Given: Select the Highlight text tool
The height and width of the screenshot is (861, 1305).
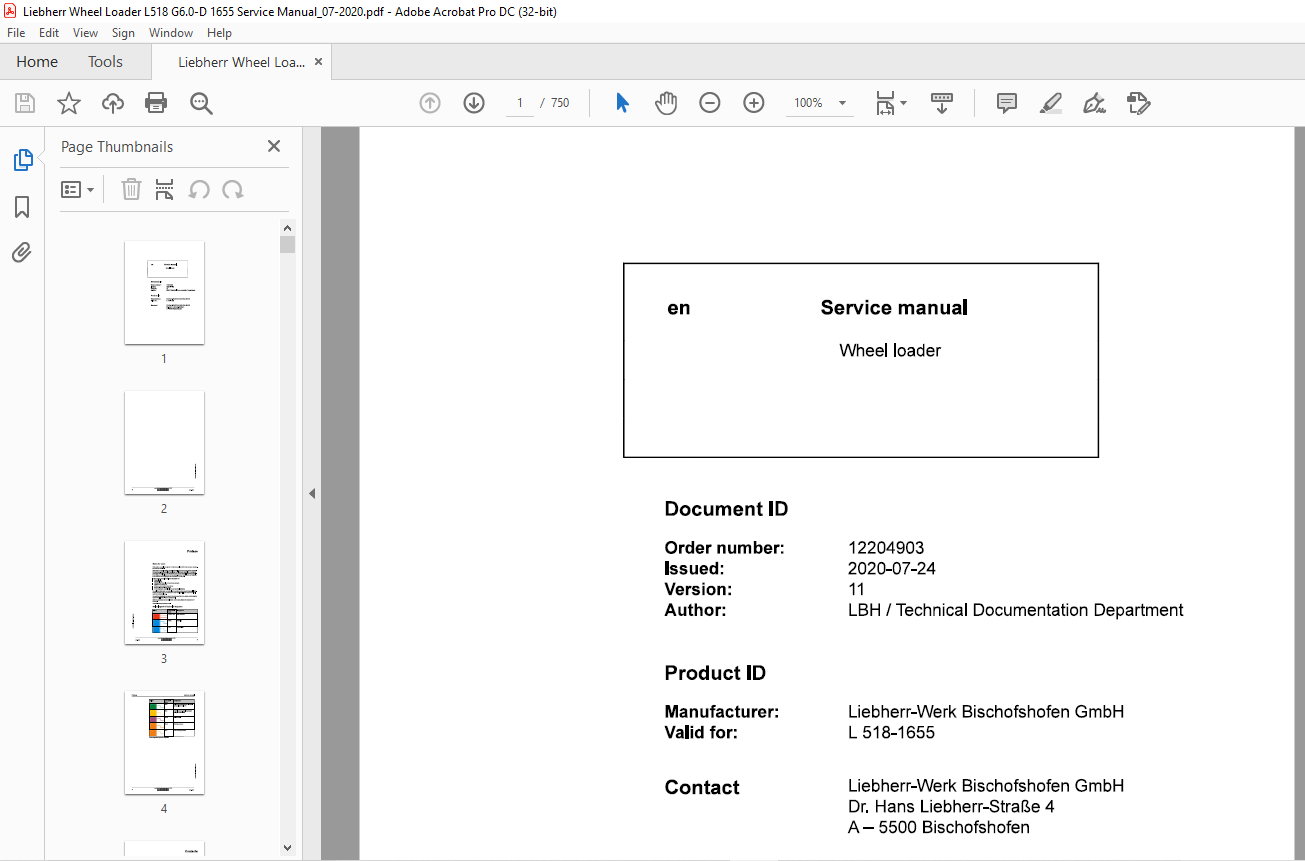Looking at the screenshot, I should tap(1050, 103).
